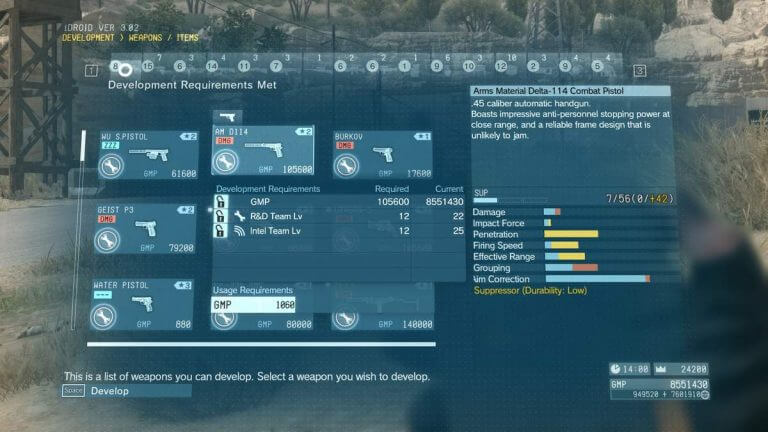The width and height of the screenshot is (768, 432).
Task: Click the Aim Correction stat bar
Action: 598,279
